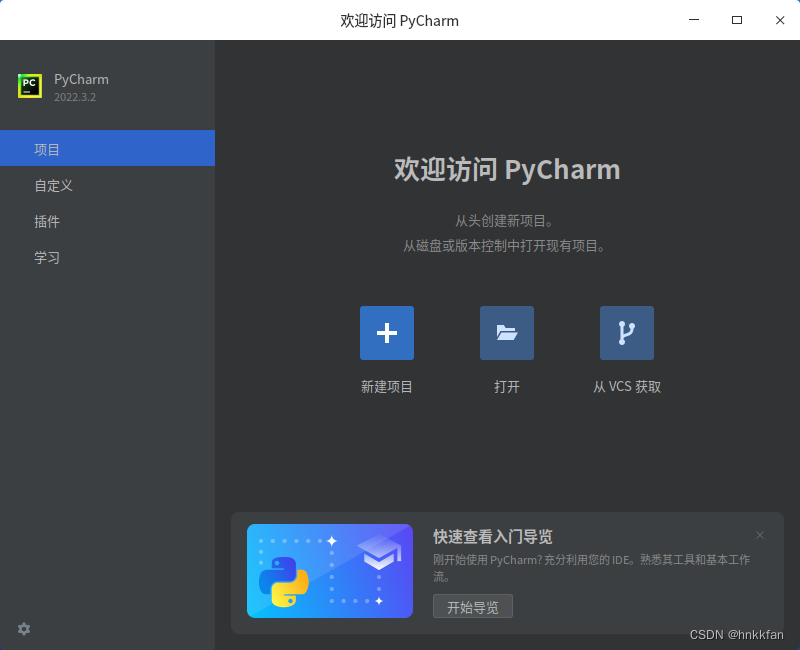Screen dimensions: 800x650
Task: Maximize the PyCharm welcome window
Action: (737, 20)
